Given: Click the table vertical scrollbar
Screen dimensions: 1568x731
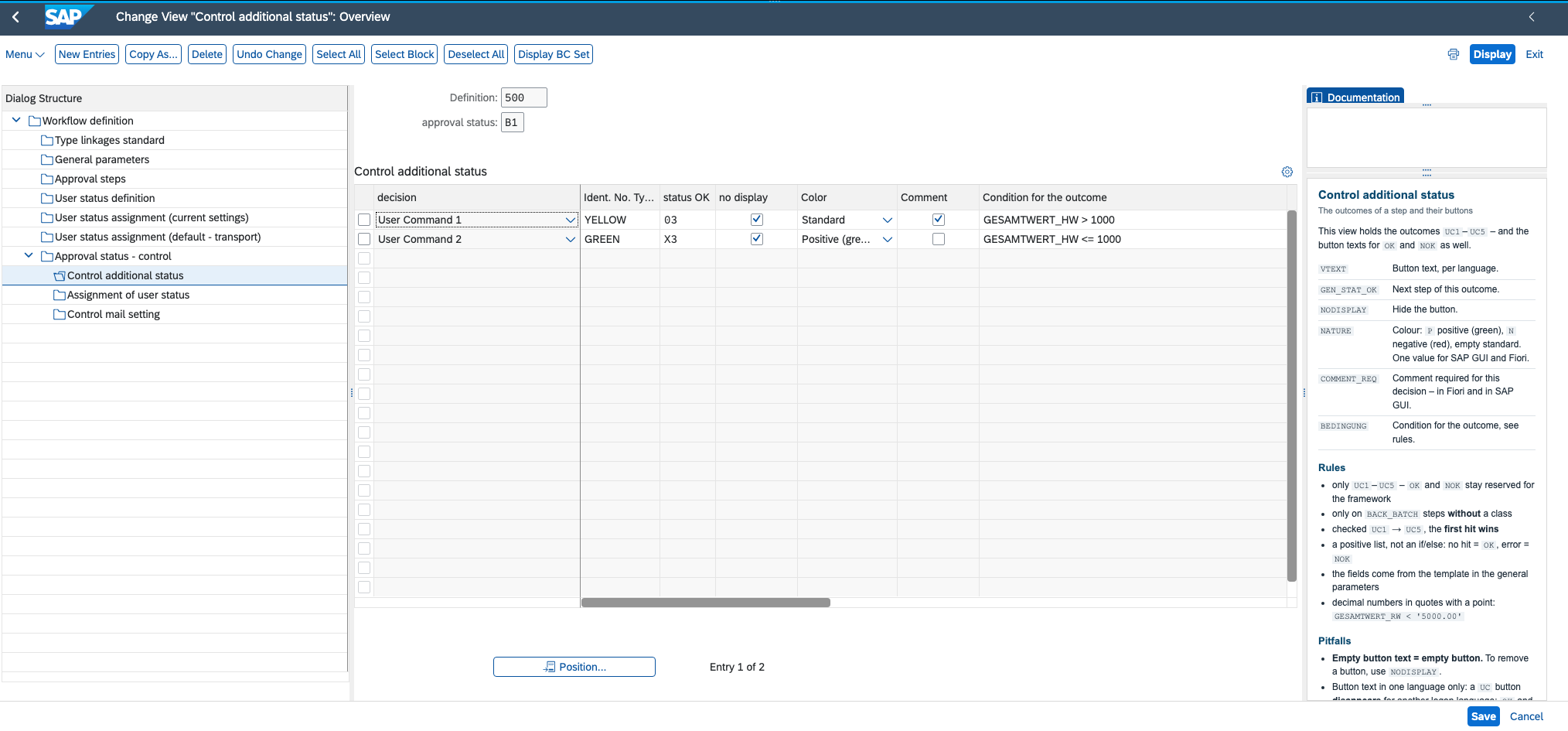Looking at the screenshot, I should click(1291, 395).
